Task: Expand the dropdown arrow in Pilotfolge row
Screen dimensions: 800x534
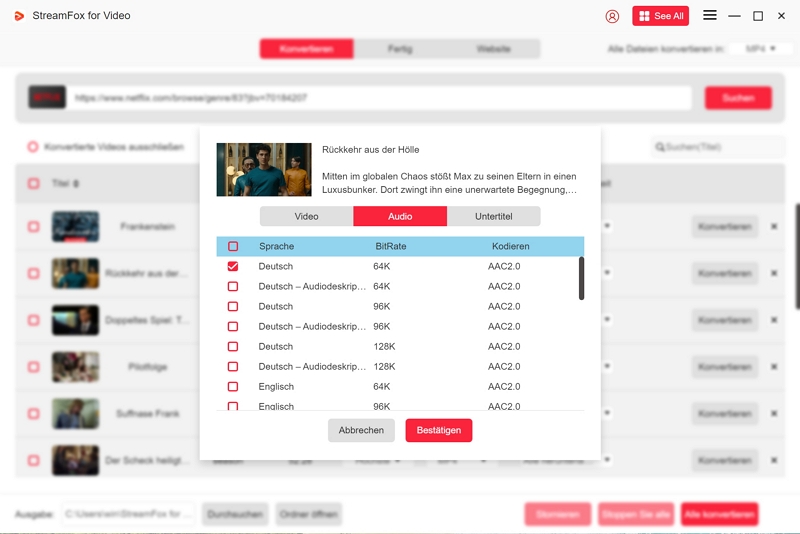Action: click(607, 366)
